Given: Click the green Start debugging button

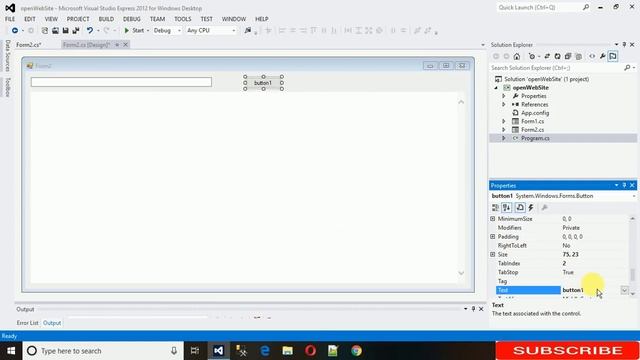Looking at the screenshot, I should click(134, 31).
